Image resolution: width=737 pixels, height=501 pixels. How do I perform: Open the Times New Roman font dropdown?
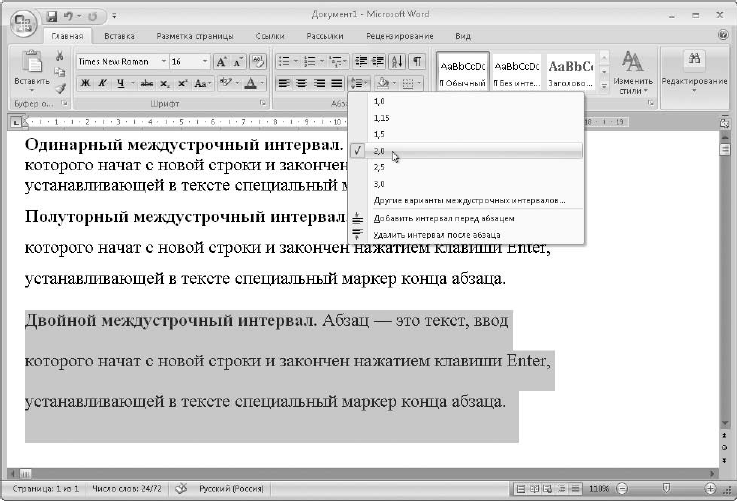click(x=161, y=62)
